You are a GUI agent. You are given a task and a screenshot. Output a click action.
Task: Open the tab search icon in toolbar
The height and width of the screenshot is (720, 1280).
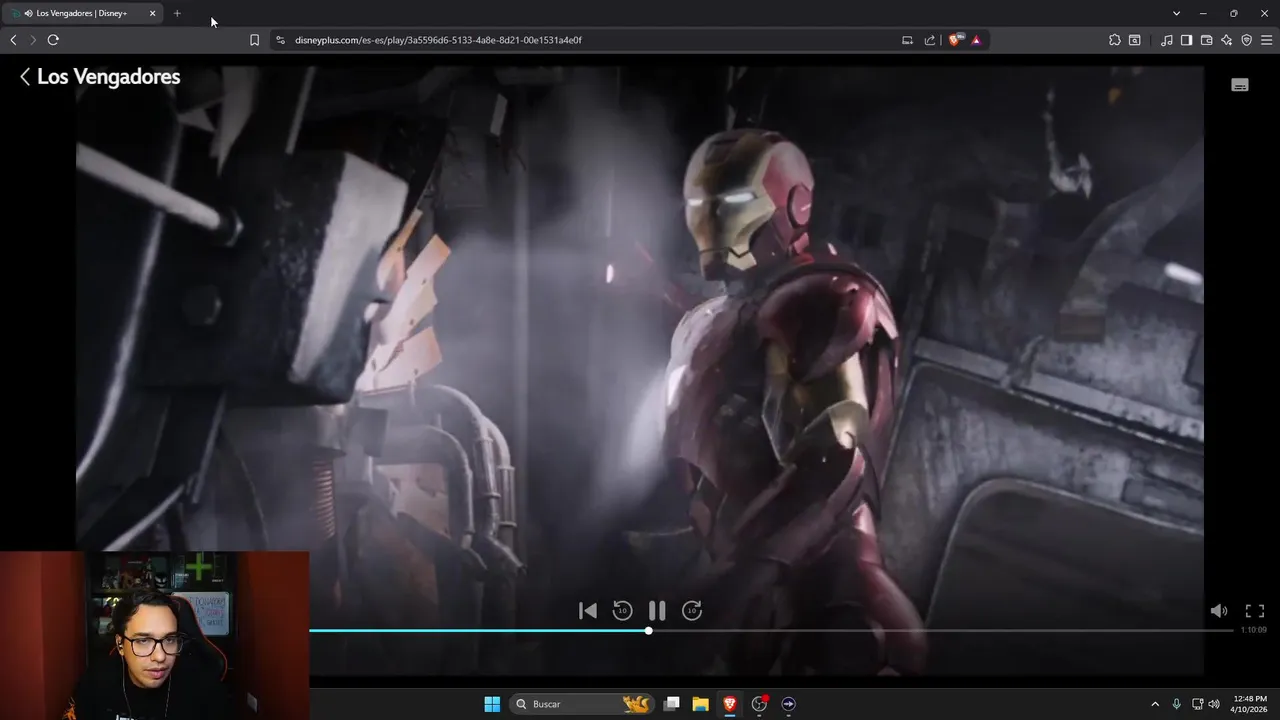(1135, 40)
